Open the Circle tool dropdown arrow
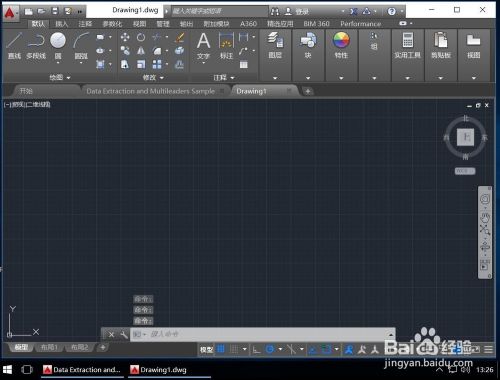This screenshot has height=380, width=500. click(58, 63)
